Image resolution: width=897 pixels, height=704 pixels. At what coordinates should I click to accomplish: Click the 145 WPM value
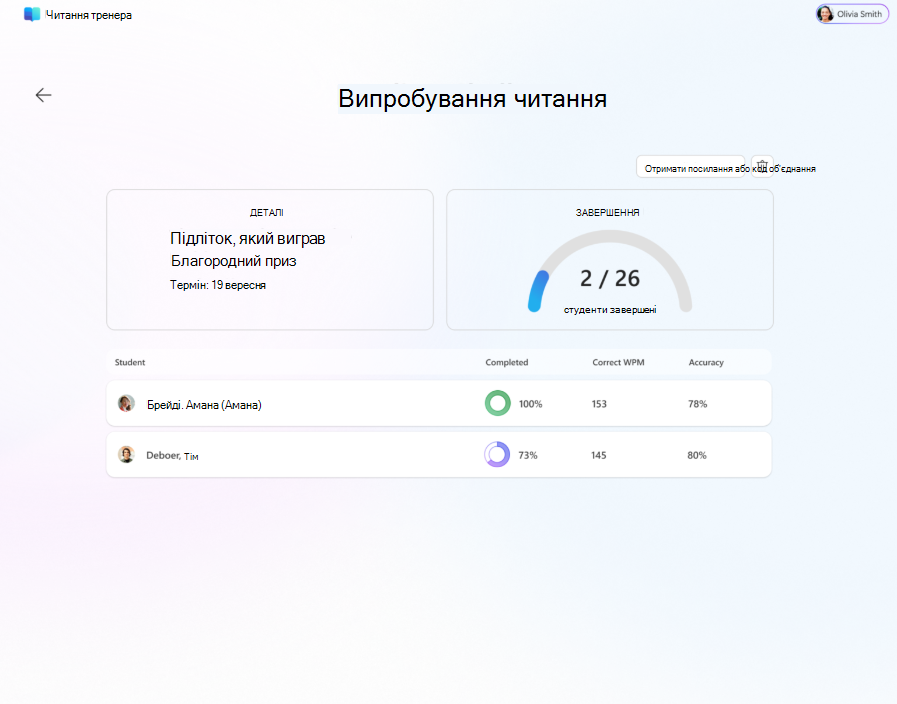coord(598,455)
